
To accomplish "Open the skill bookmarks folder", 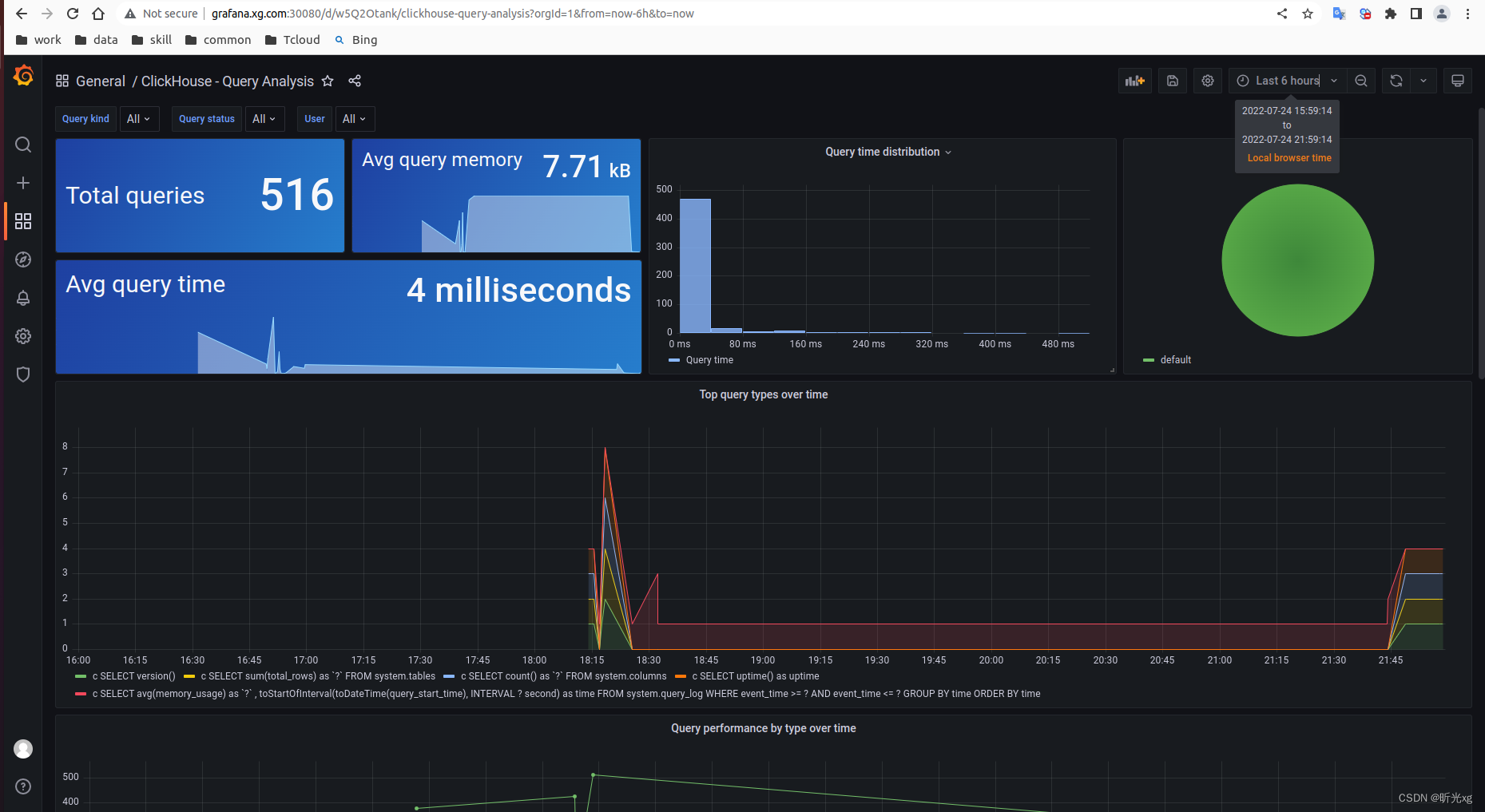I will tap(152, 40).
